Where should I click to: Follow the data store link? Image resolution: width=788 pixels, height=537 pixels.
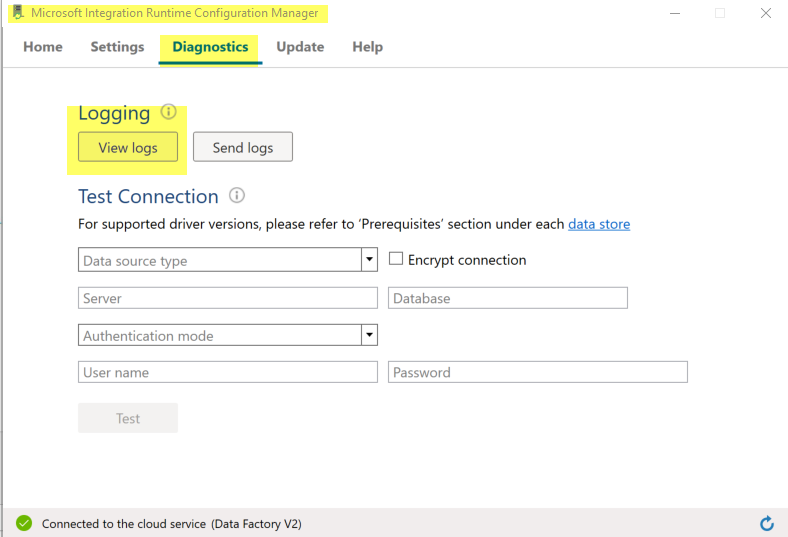599,224
